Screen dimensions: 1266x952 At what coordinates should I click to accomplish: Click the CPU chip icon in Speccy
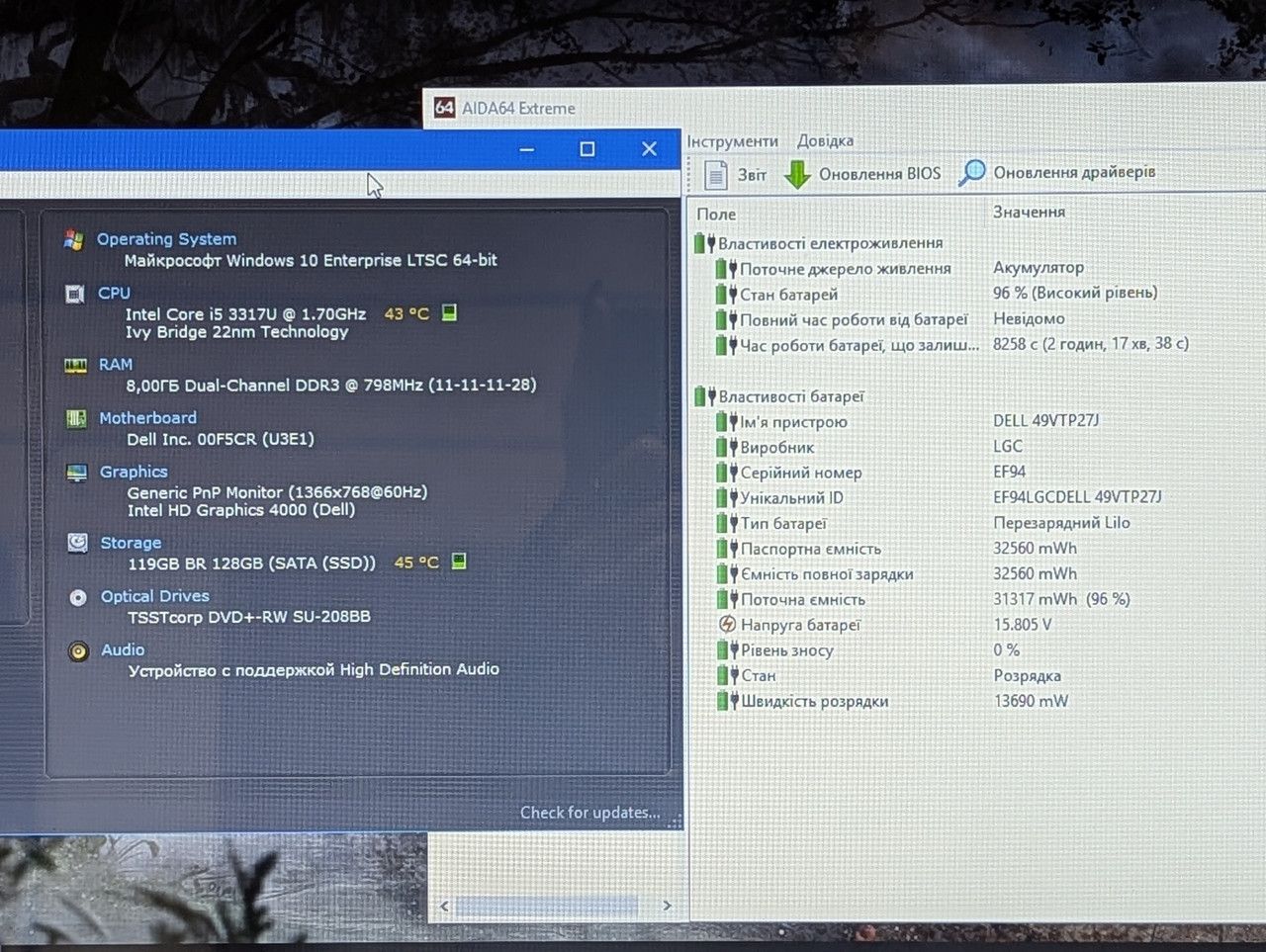click(x=74, y=294)
